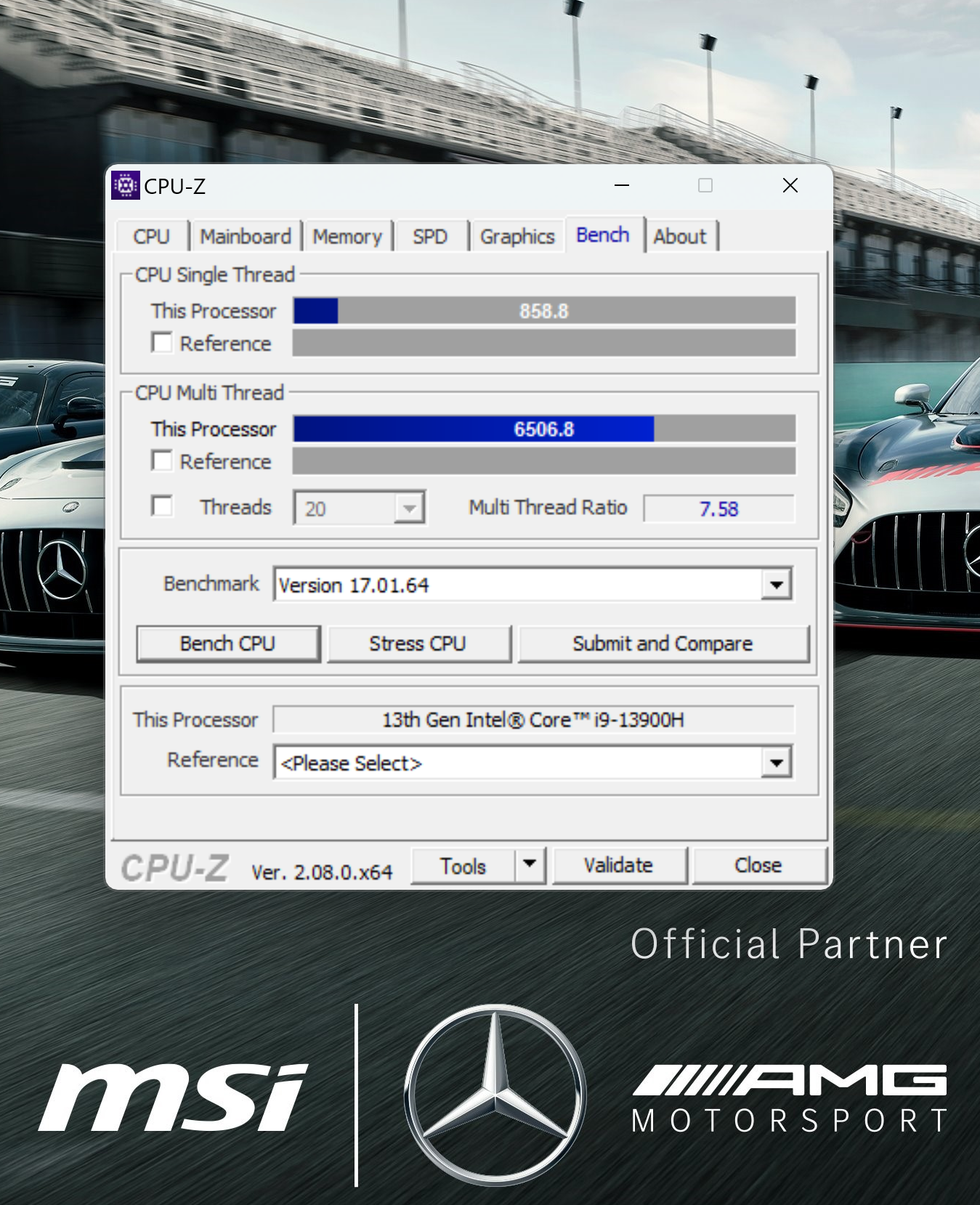Screen dimensions: 980x1205
Task: Go to the Memory tab
Action: pyautogui.click(x=347, y=237)
